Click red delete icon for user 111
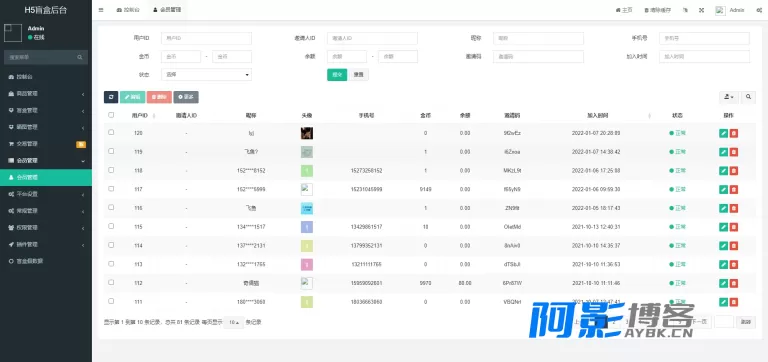This screenshot has width=768, height=362. (734, 302)
